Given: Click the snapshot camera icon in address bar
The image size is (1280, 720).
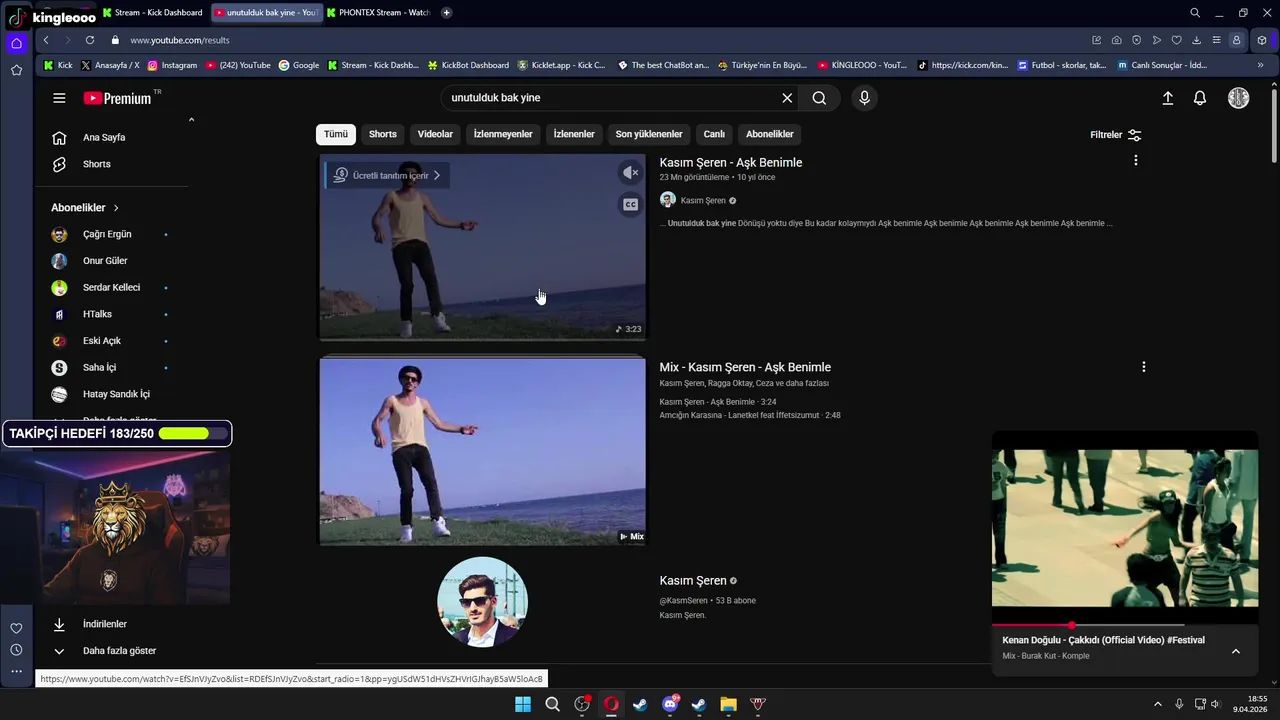Looking at the screenshot, I should (x=1116, y=40).
